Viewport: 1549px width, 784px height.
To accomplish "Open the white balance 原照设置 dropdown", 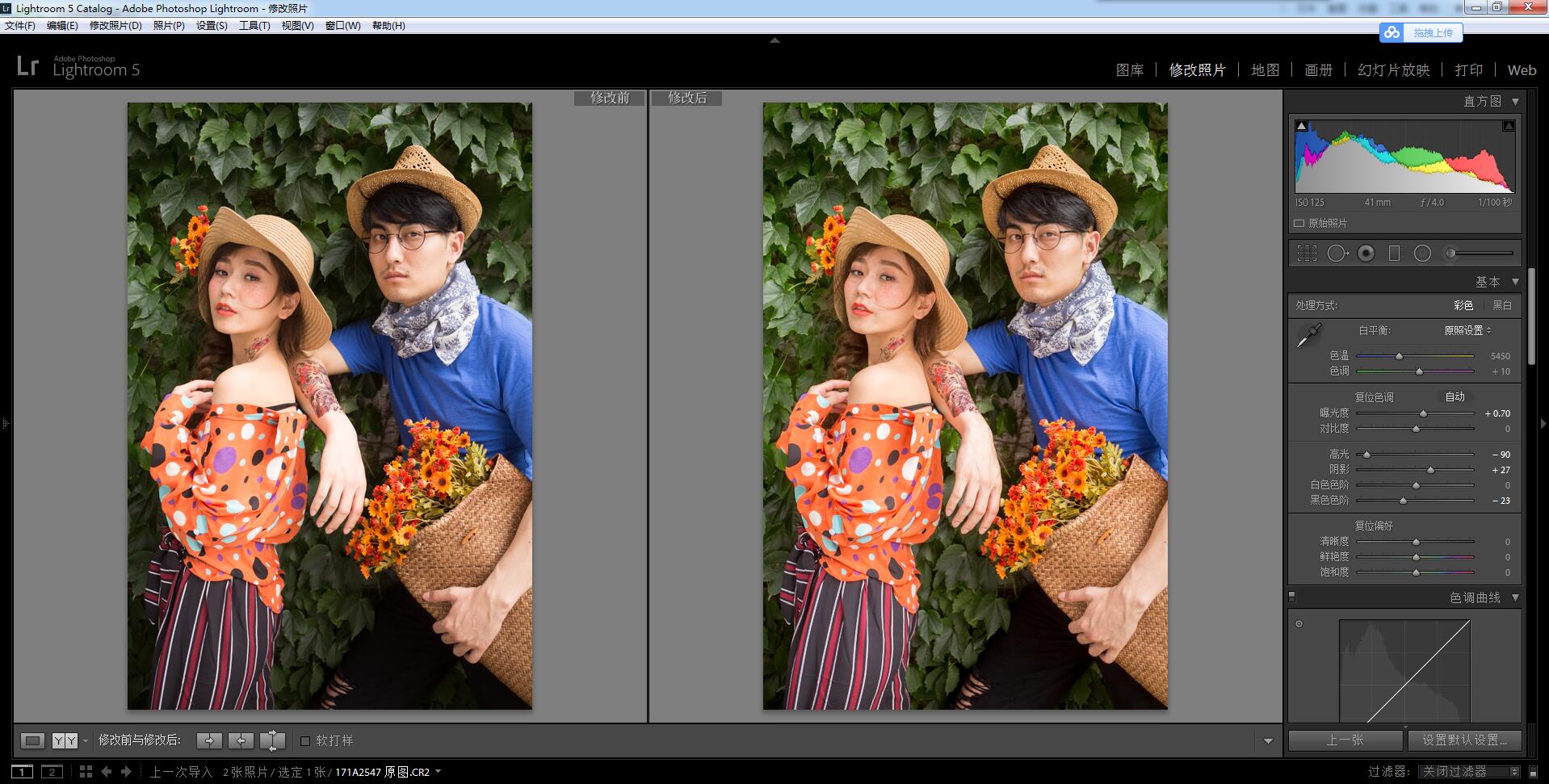I will tap(1467, 330).
